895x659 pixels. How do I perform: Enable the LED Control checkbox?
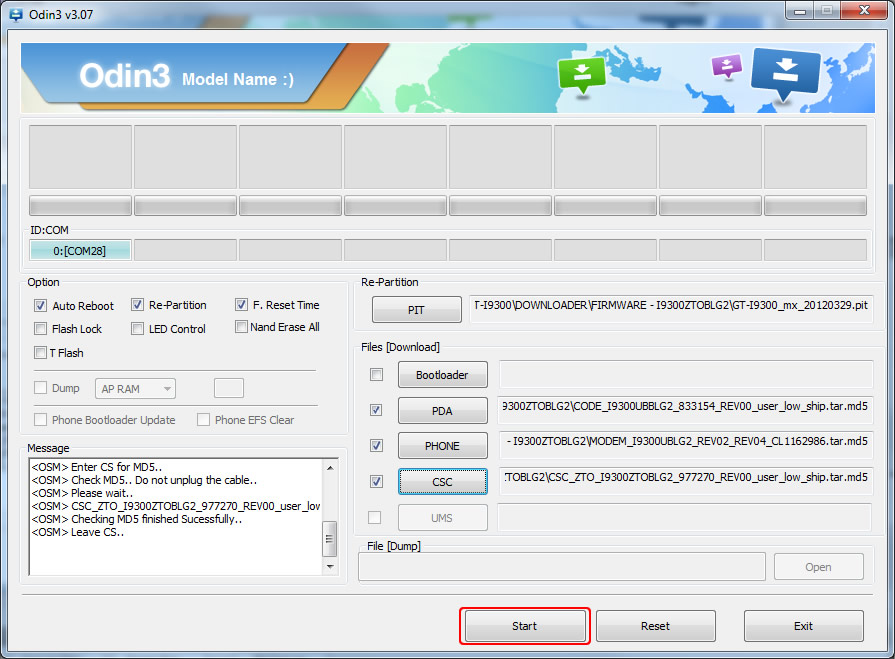[x=138, y=329]
